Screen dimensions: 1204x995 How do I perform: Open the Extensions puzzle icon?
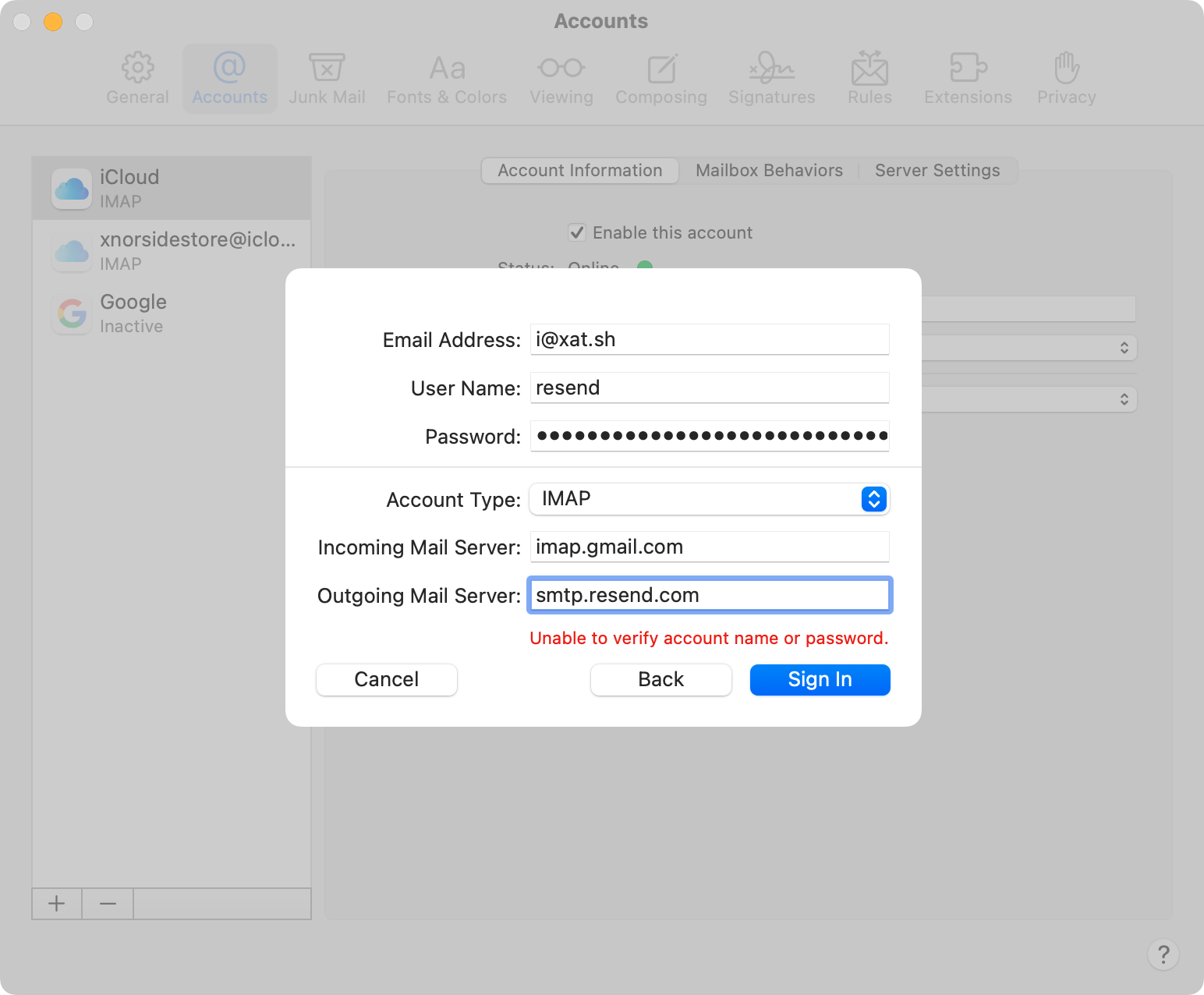click(x=968, y=69)
